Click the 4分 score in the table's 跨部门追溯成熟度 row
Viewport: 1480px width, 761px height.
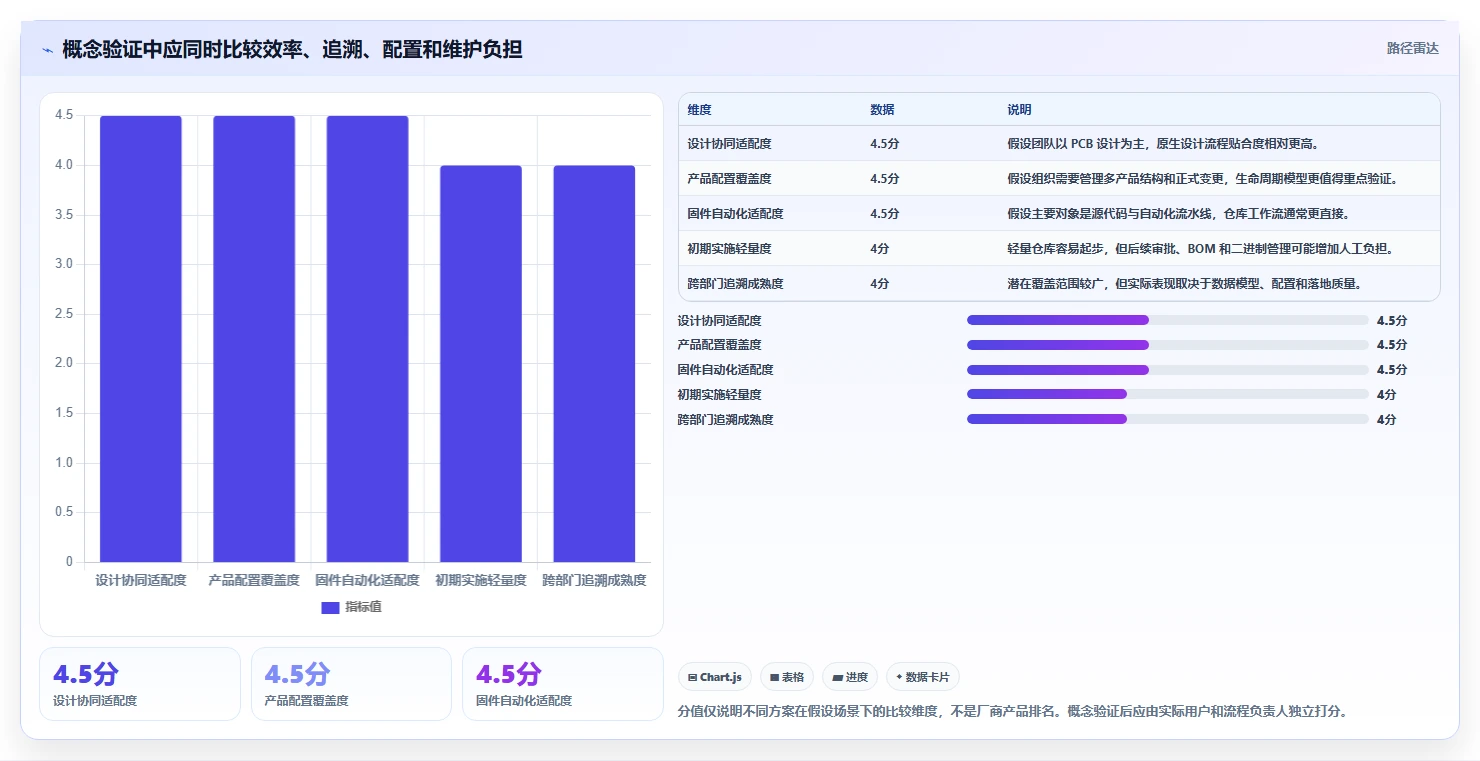point(880,284)
